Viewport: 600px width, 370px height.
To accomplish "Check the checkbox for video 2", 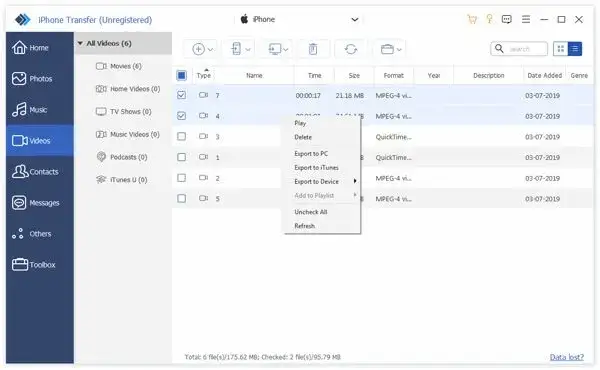I will pos(181,178).
